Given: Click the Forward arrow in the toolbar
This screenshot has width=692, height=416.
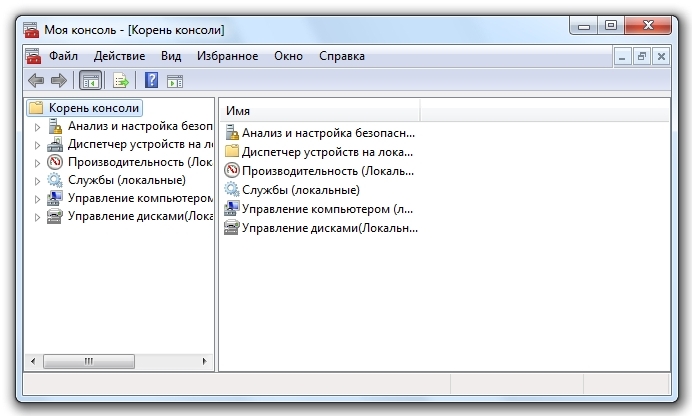Looking at the screenshot, I should pyautogui.click(x=59, y=81).
